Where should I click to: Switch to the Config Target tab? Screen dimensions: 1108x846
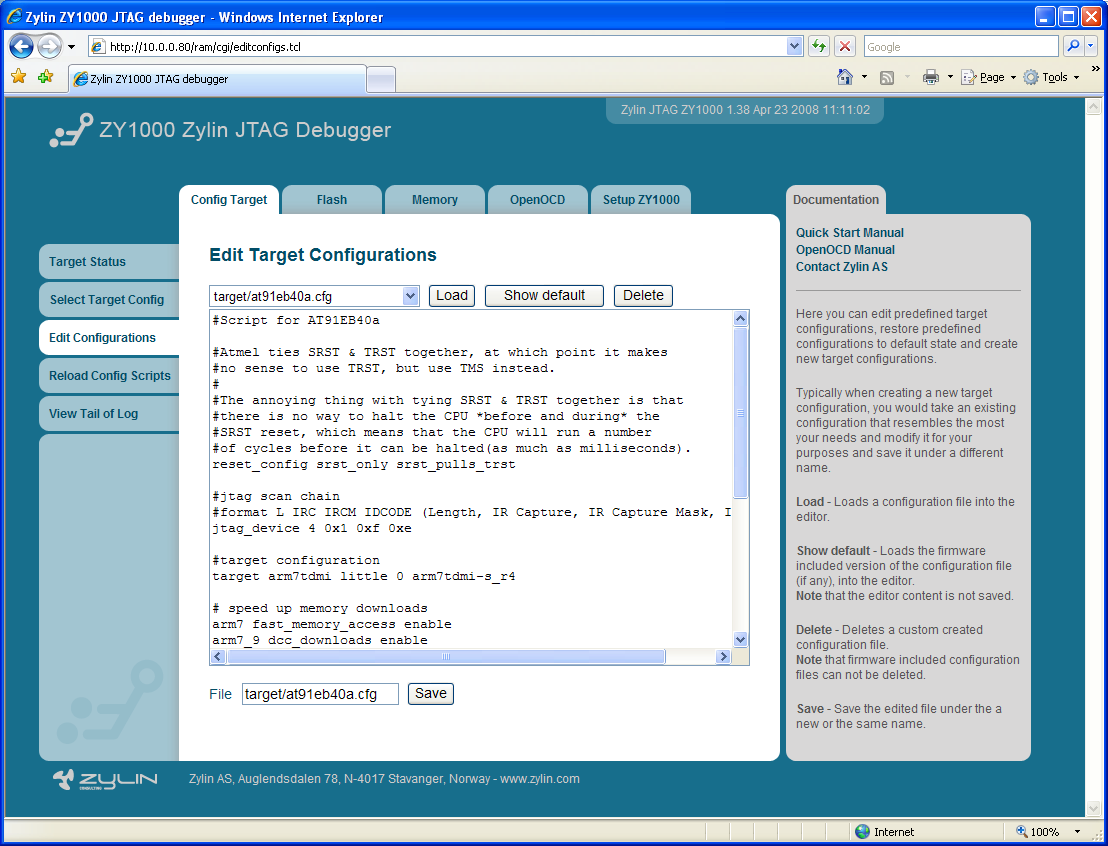[x=229, y=199]
